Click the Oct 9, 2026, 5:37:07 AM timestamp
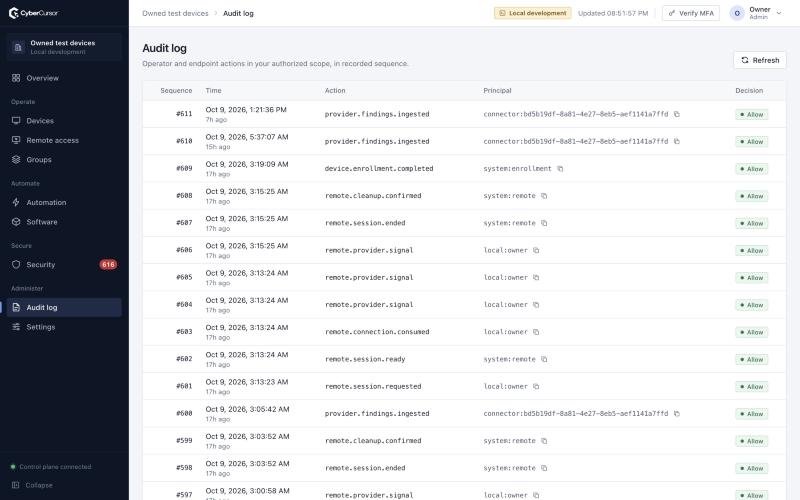Screen dimensions: 800x500 coord(247,137)
